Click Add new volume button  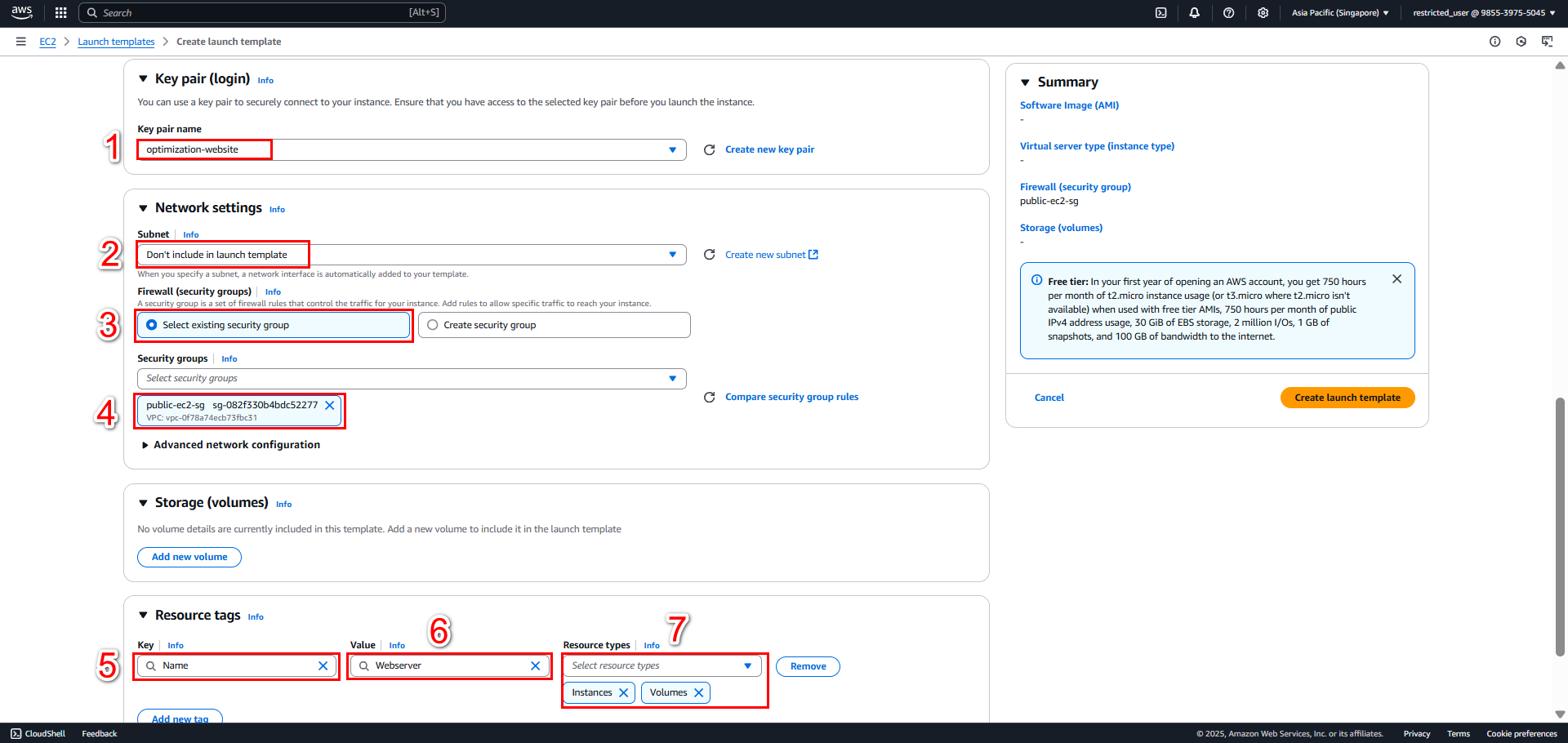(x=189, y=557)
